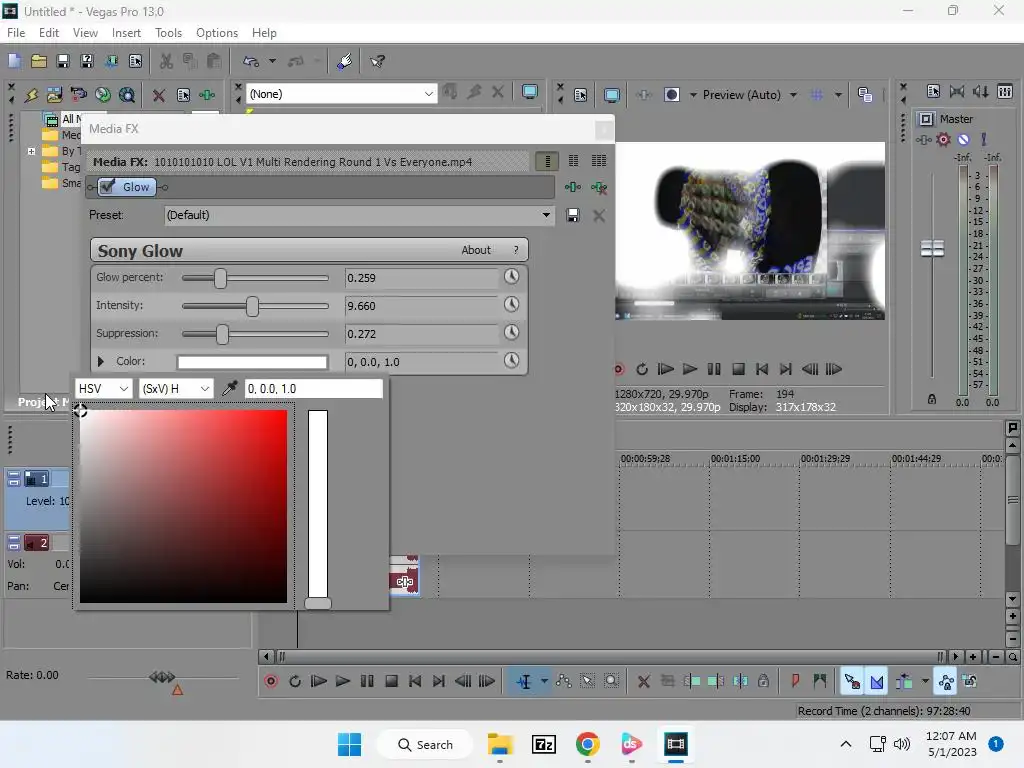The height and width of the screenshot is (768, 1024).
Task: Click the Stop button in preview transport
Action: 738,369
